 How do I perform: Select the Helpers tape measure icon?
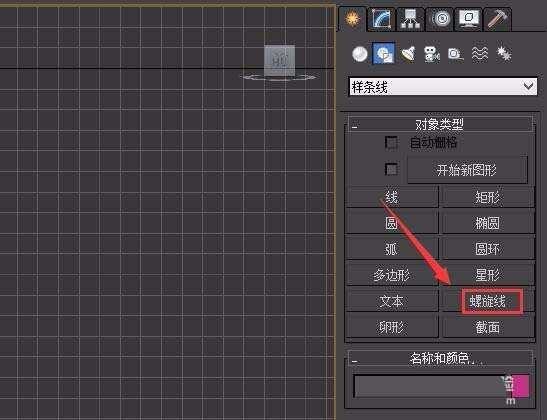[456, 54]
